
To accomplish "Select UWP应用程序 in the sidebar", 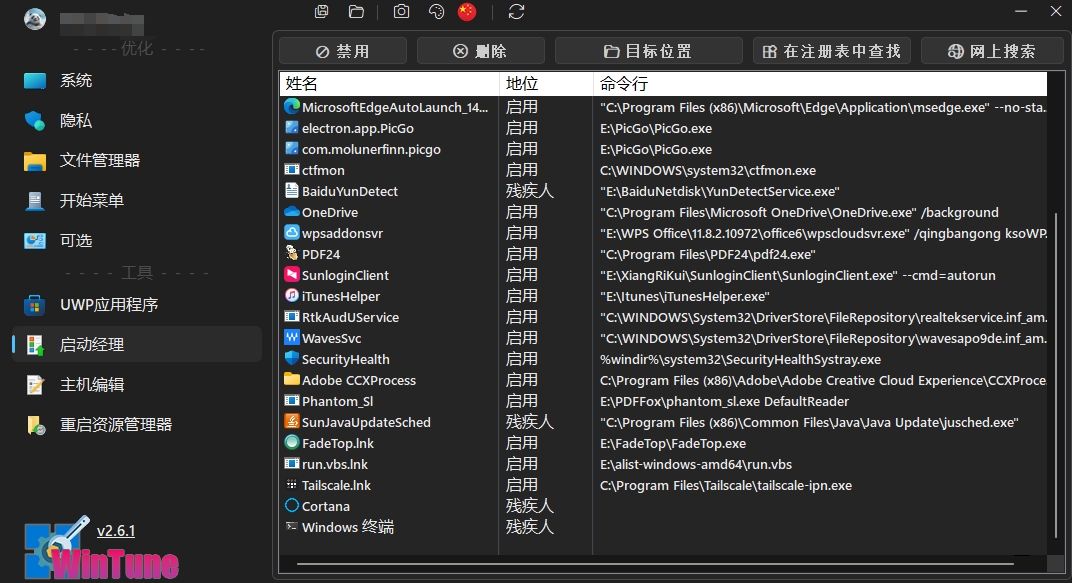I will [x=109, y=304].
